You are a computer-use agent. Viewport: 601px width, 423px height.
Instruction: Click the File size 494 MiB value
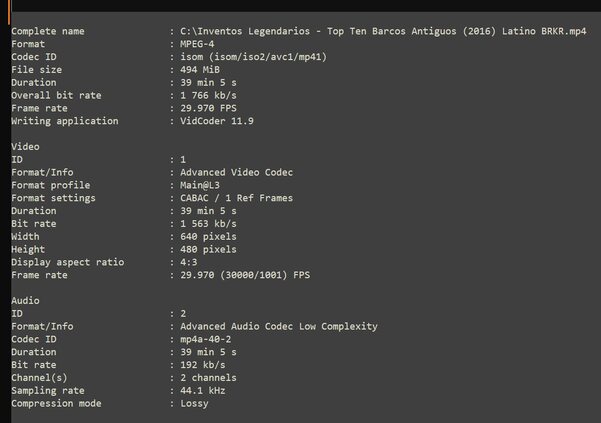(x=200, y=70)
